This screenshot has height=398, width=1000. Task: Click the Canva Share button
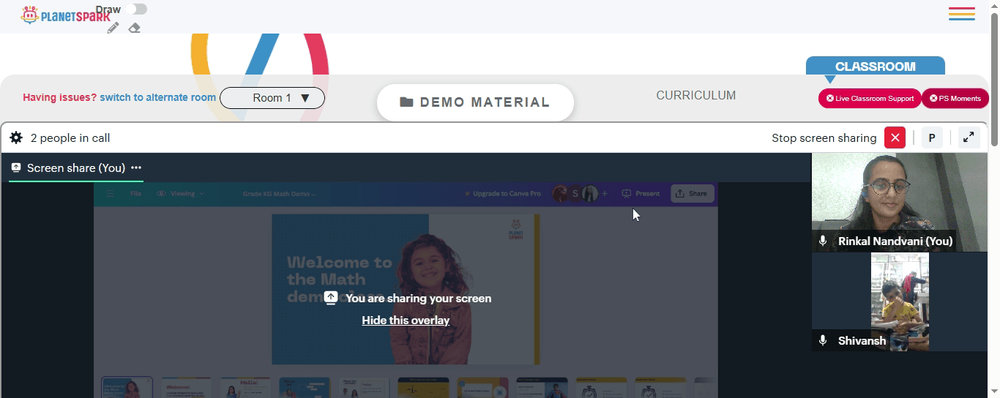(x=692, y=193)
